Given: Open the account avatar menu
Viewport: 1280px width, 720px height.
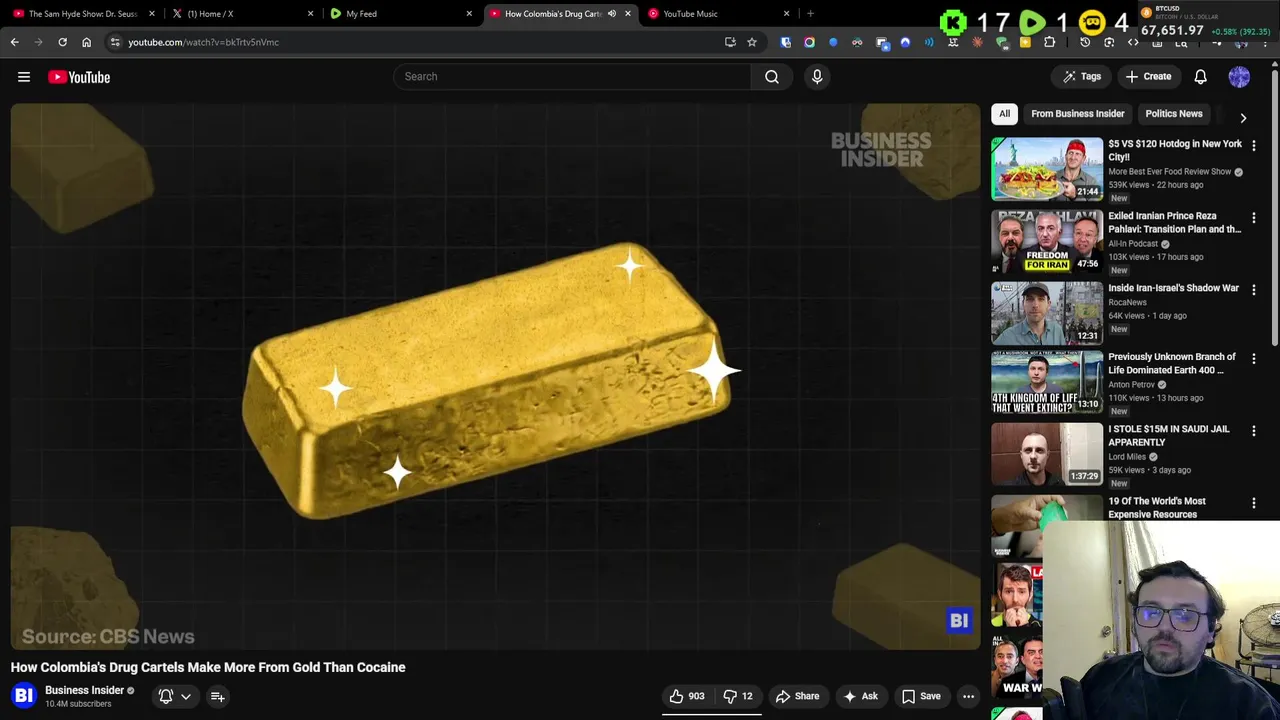Looking at the screenshot, I should [1239, 76].
